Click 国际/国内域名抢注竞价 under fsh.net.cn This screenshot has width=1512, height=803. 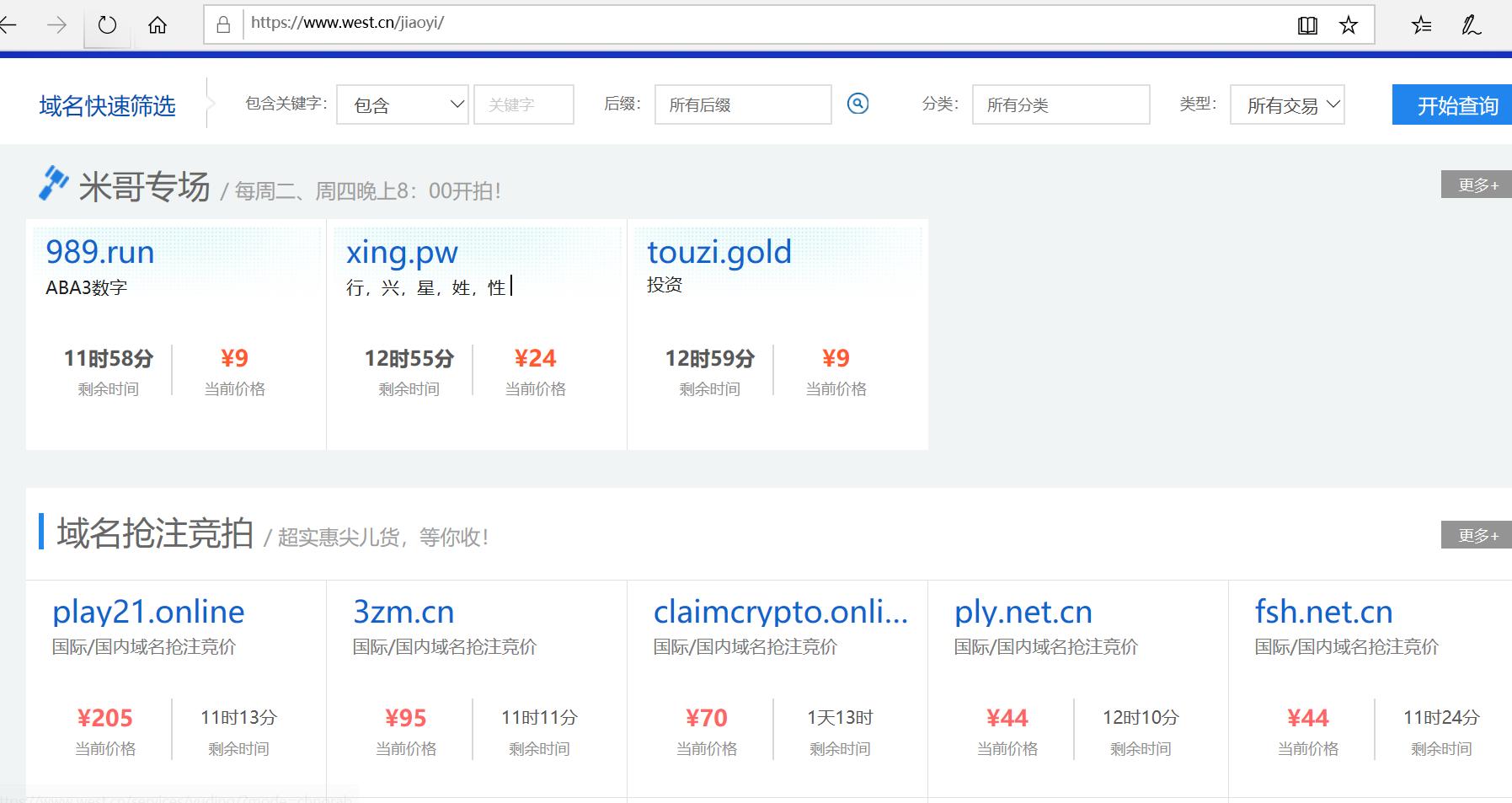point(1347,647)
